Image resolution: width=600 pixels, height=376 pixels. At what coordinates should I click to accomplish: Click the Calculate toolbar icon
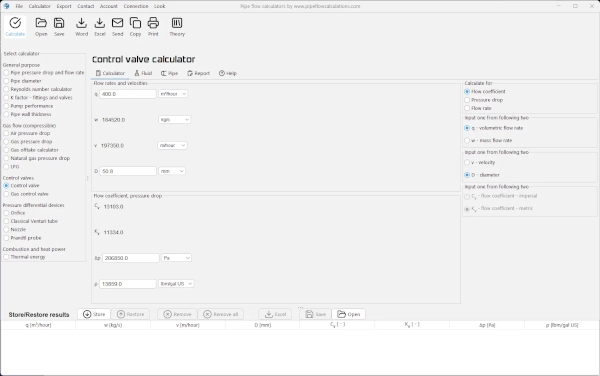click(15, 26)
